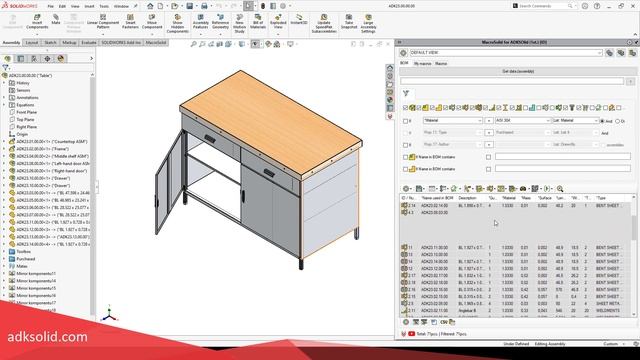Click the MacroSolid search input field
This screenshot has height=360, width=640.
(x=512, y=82)
